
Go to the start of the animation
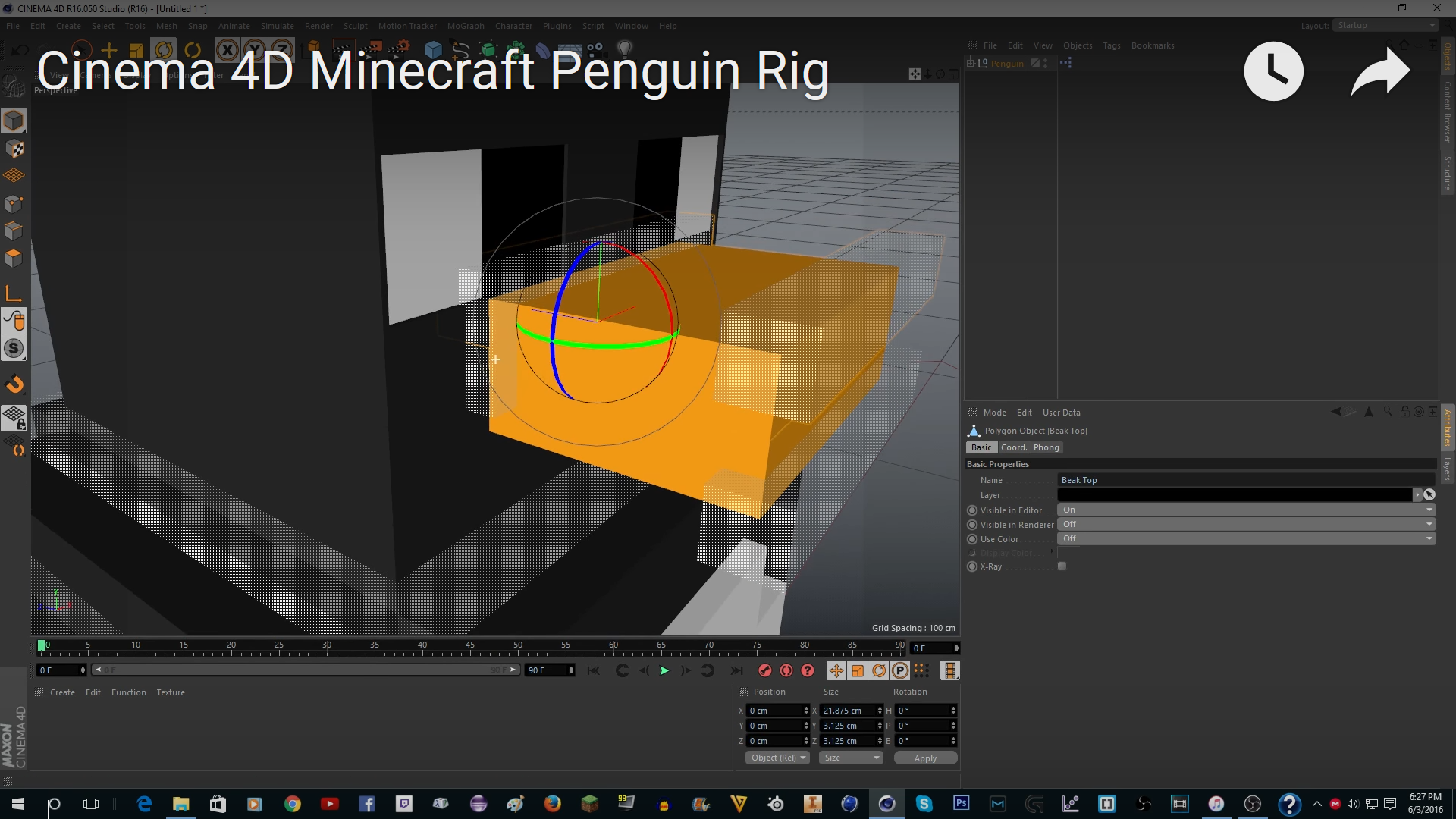594,670
